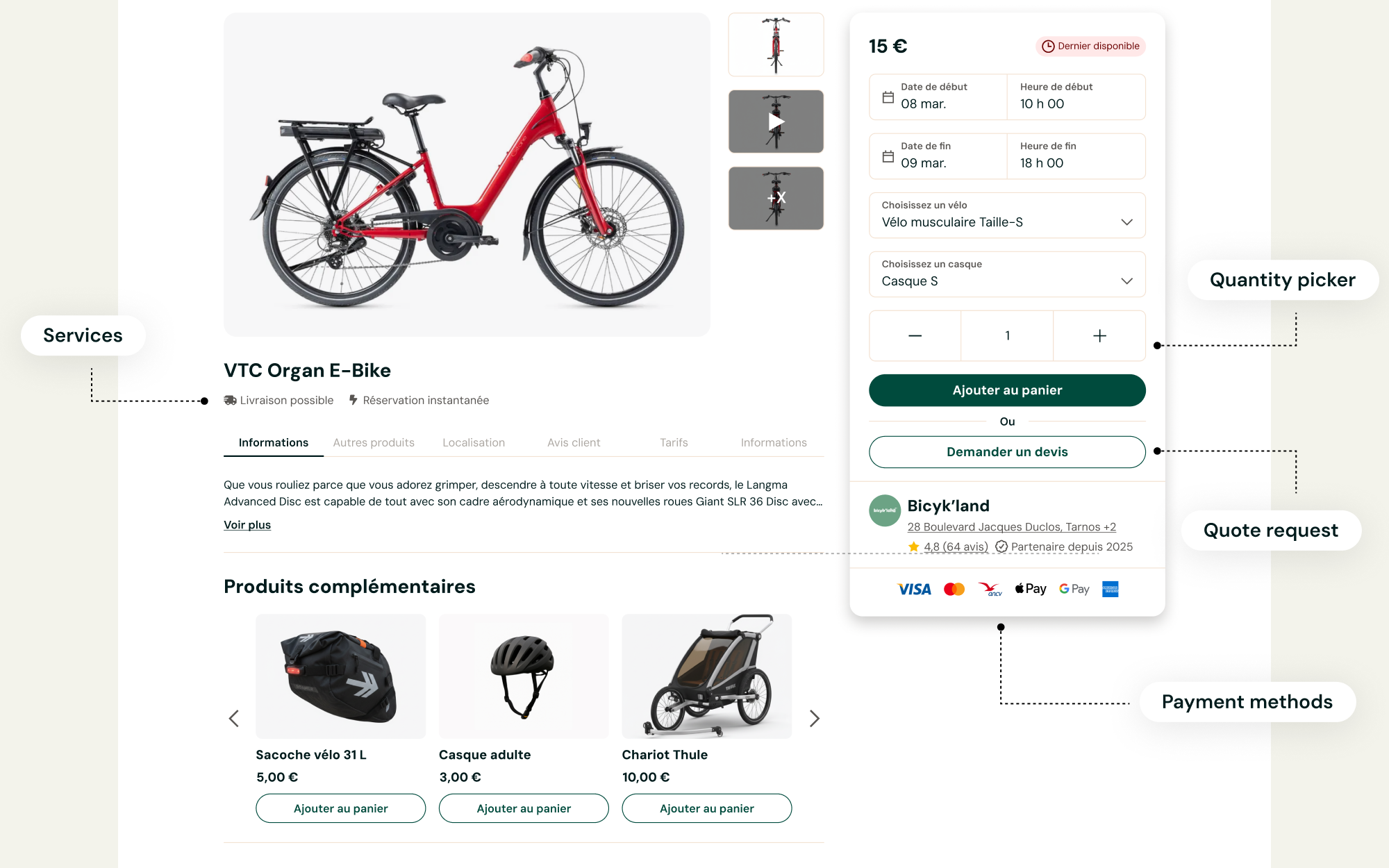Expand description with Voir plus link
Image resolution: width=1389 pixels, height=868 pixels.
coord(247,525)
